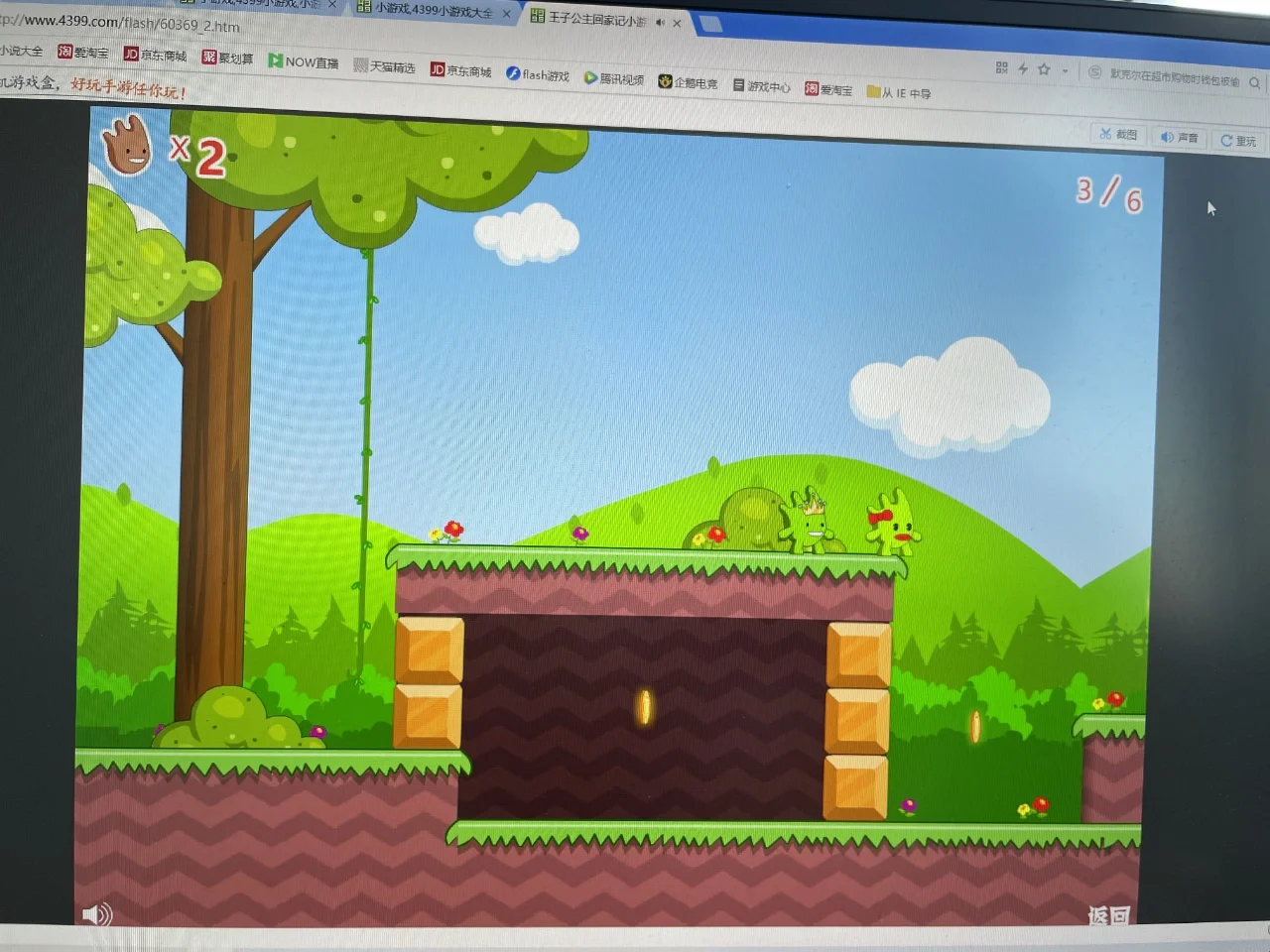
Task: Open the QR code icon in the address bar
Action: point(1001,67)
